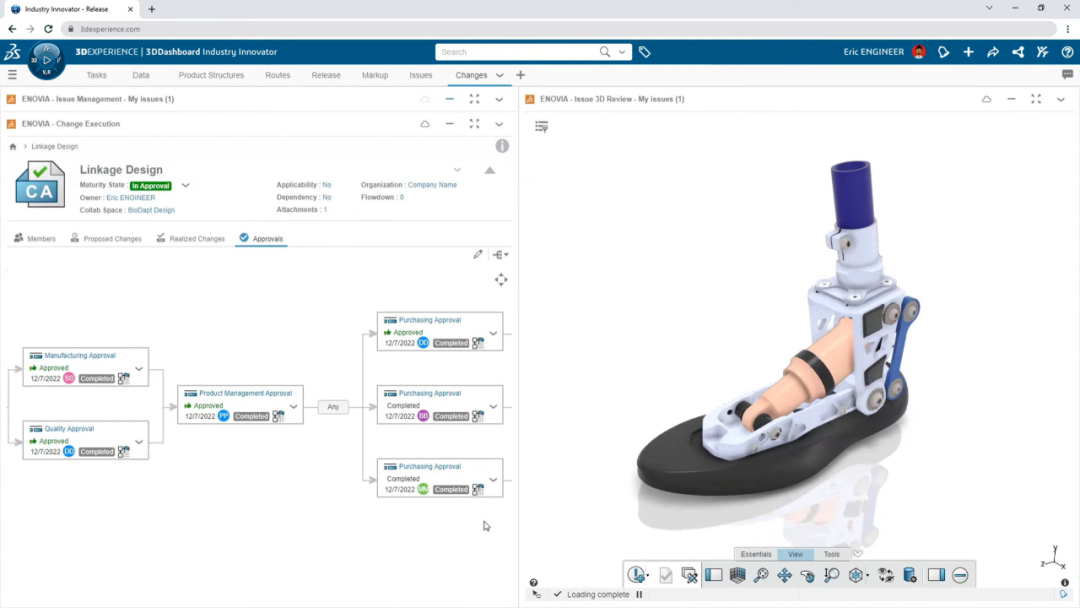1080x608 pixels.
Task: Expand the Maturity State dropdown arrow
Action: (185, 185)
